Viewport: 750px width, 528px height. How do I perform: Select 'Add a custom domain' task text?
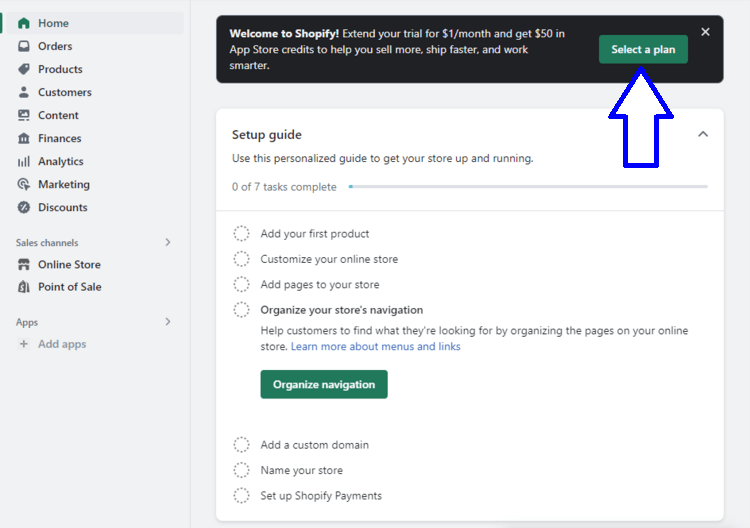pyautogui.click(x=315, y=445)
